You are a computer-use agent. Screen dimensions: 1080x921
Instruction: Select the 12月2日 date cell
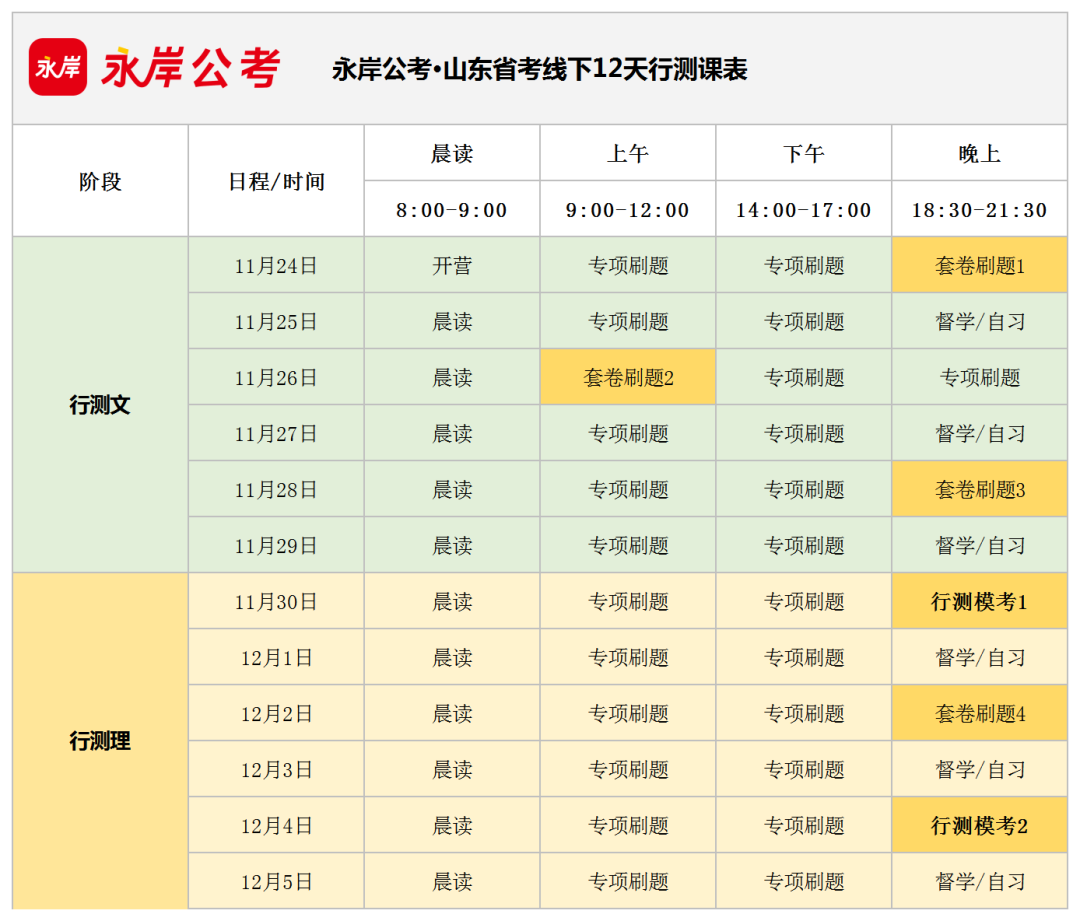coord(276,714)
